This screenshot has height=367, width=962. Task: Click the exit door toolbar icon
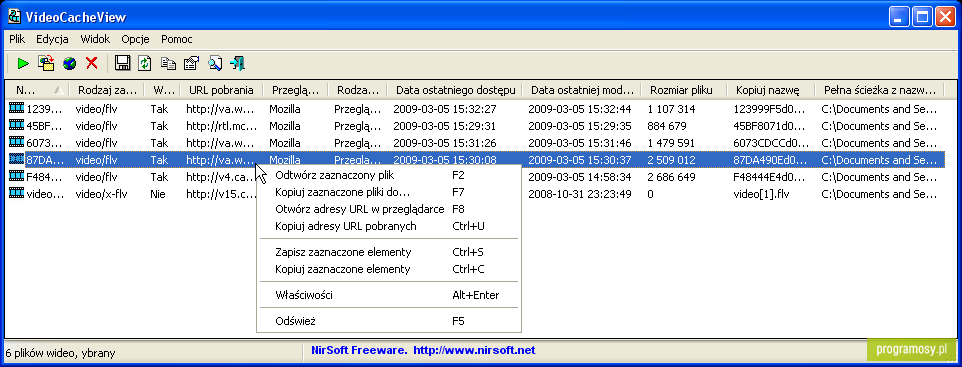click(238, 63)
